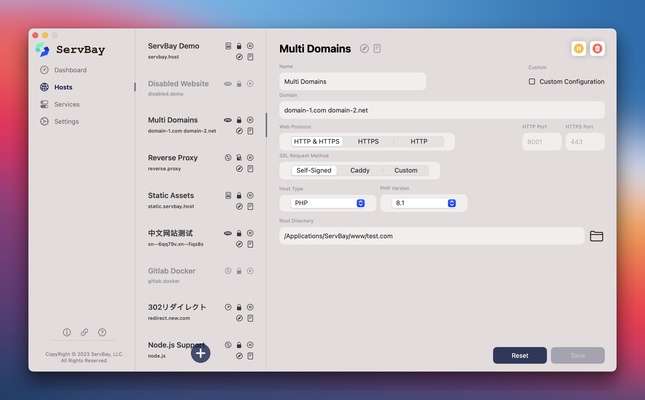
Task: Click Reverse Proxy lock icon
Action: click(x=239, y=158)
